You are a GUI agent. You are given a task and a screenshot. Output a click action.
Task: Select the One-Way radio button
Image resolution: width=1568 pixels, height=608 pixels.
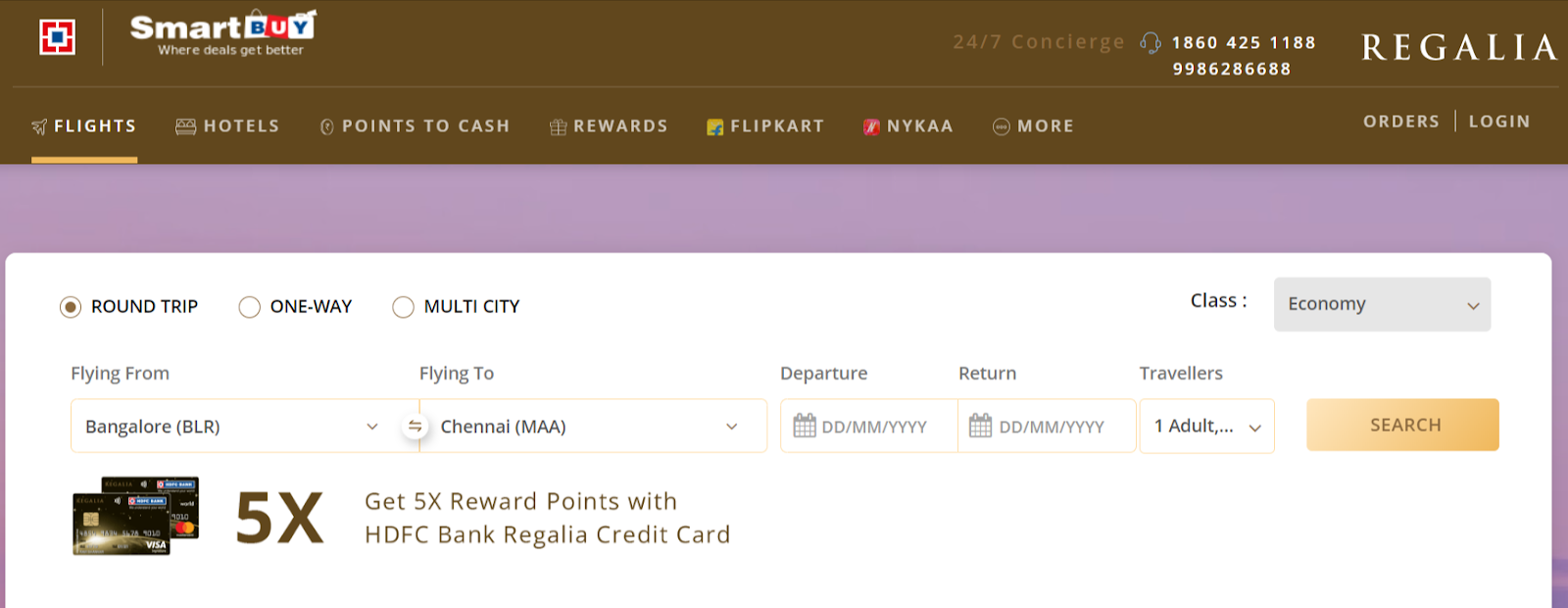(250, 307)
